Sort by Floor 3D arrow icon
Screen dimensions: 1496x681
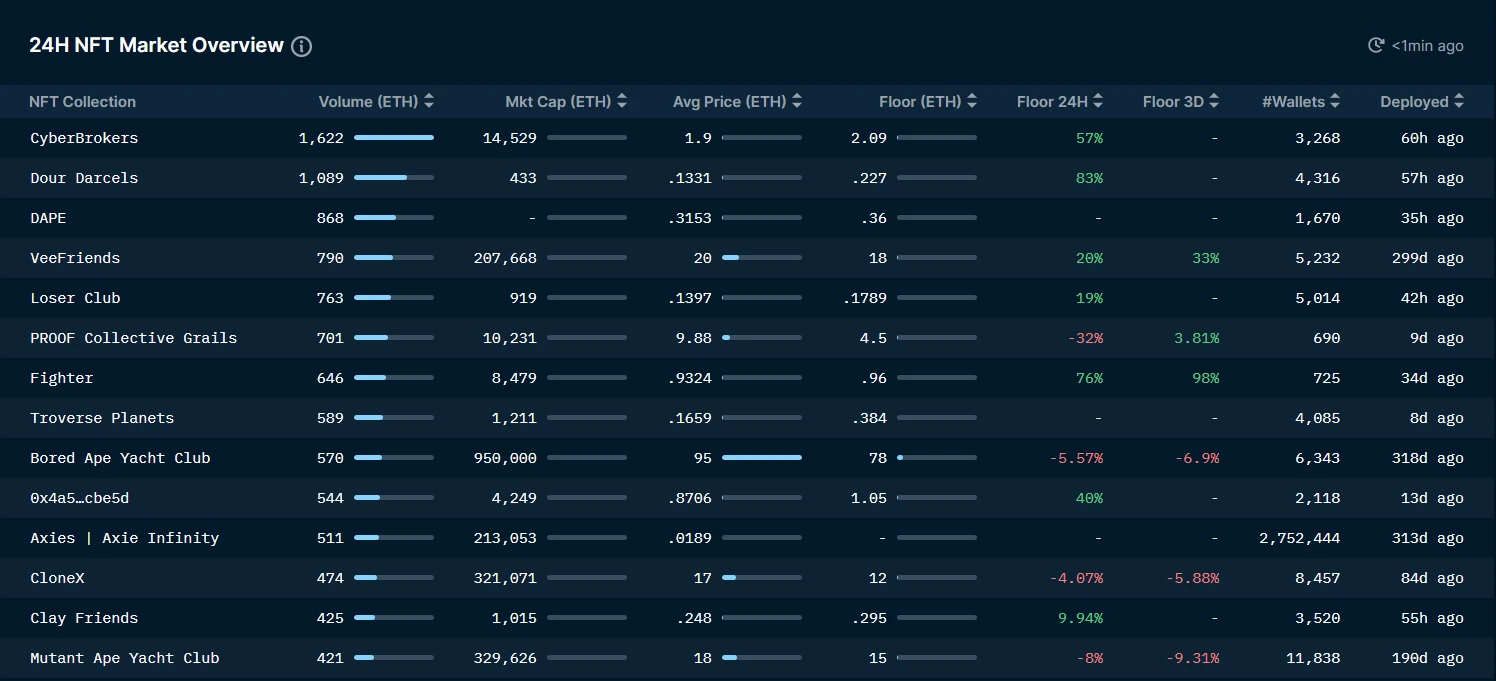tap(1214, 101)
